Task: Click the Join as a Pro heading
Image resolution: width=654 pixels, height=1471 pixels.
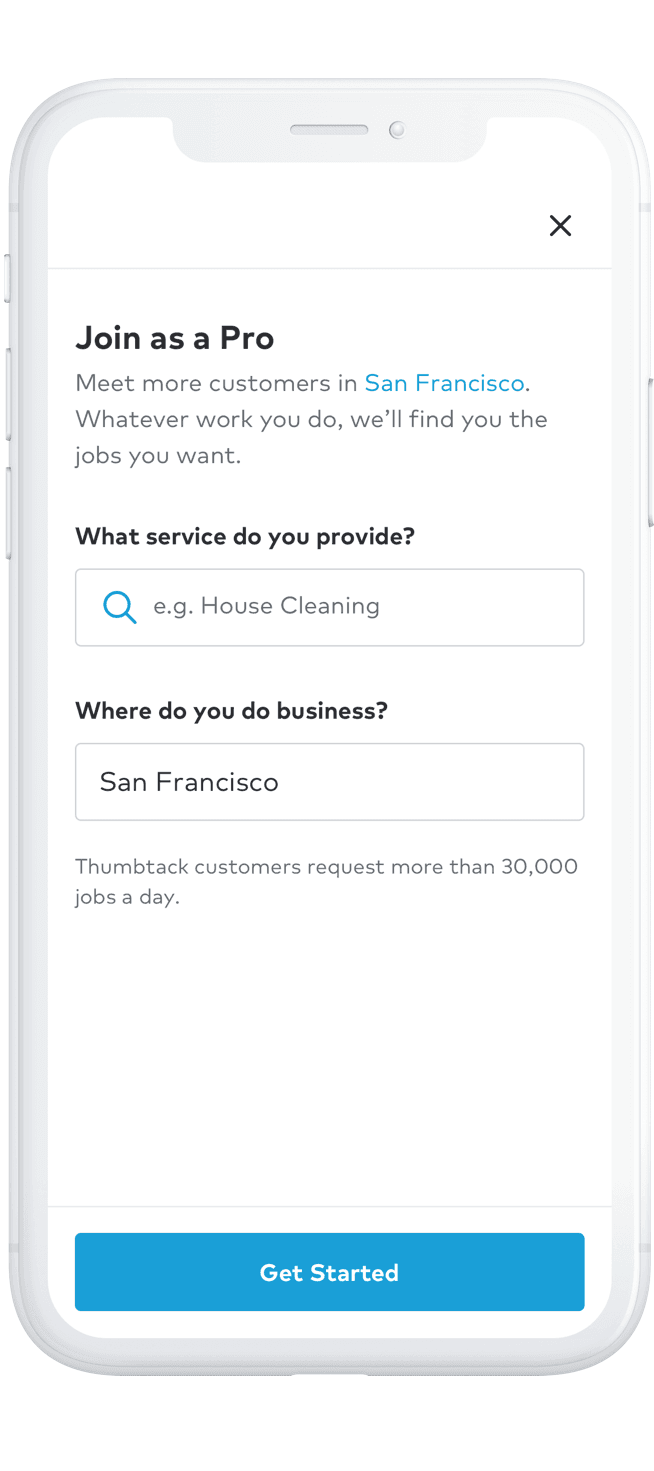Action: pos(175,338)
